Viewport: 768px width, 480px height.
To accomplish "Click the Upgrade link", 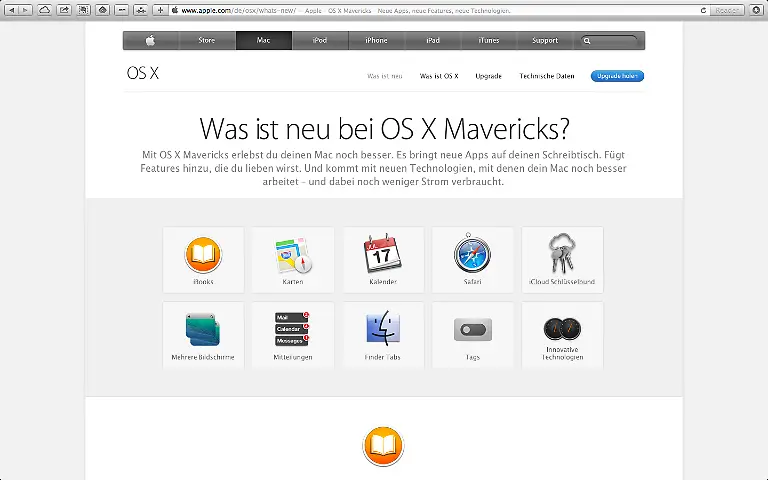I will (x=488, y=76).
